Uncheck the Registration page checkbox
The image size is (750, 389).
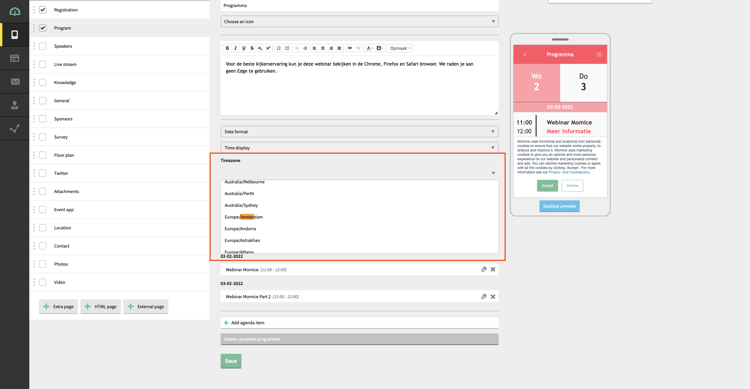43,10
